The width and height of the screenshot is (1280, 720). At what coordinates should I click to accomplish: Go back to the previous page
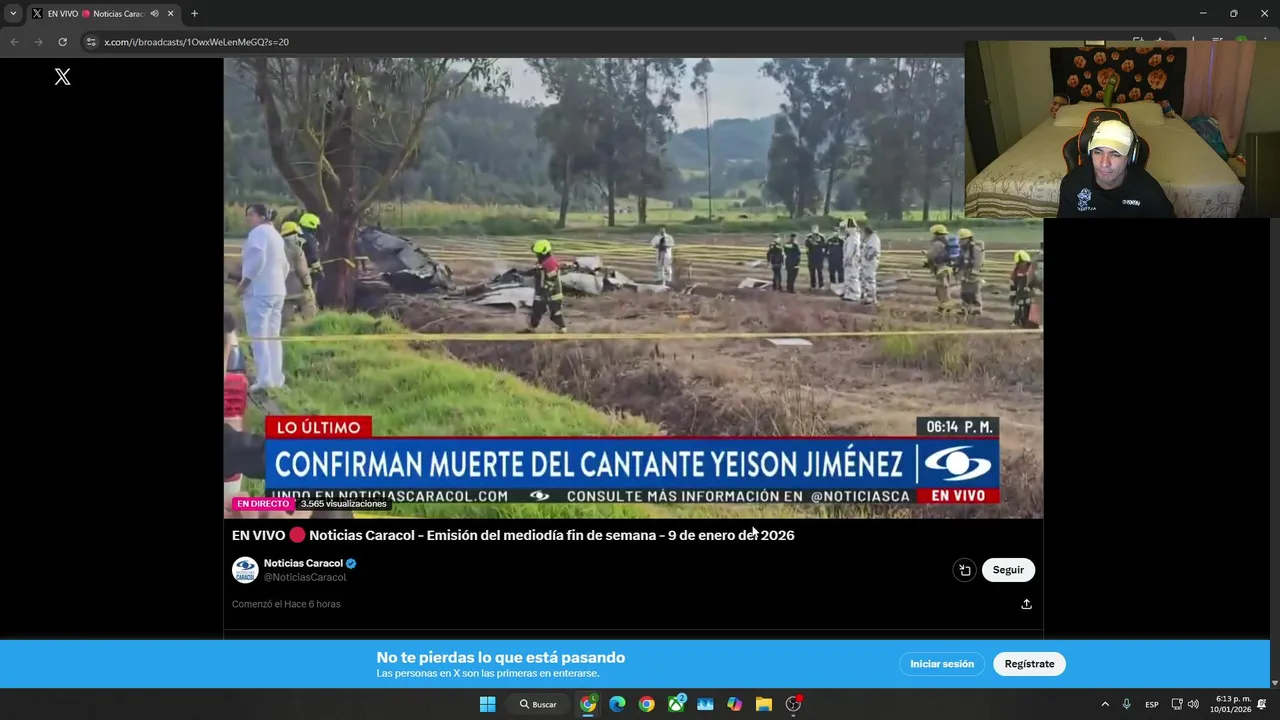click(x=14, y=42)
